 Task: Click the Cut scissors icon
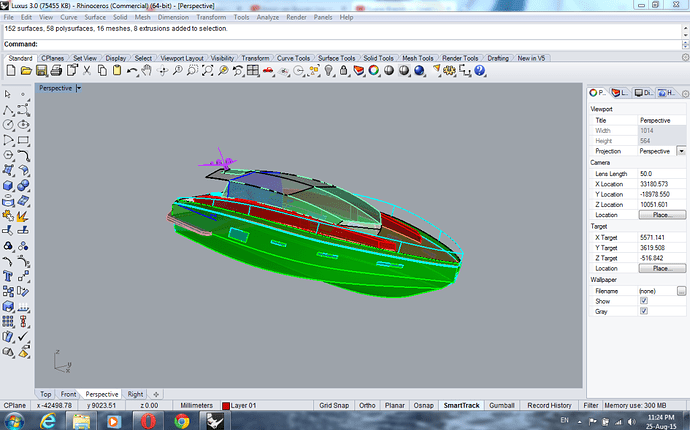pos(88,70)
